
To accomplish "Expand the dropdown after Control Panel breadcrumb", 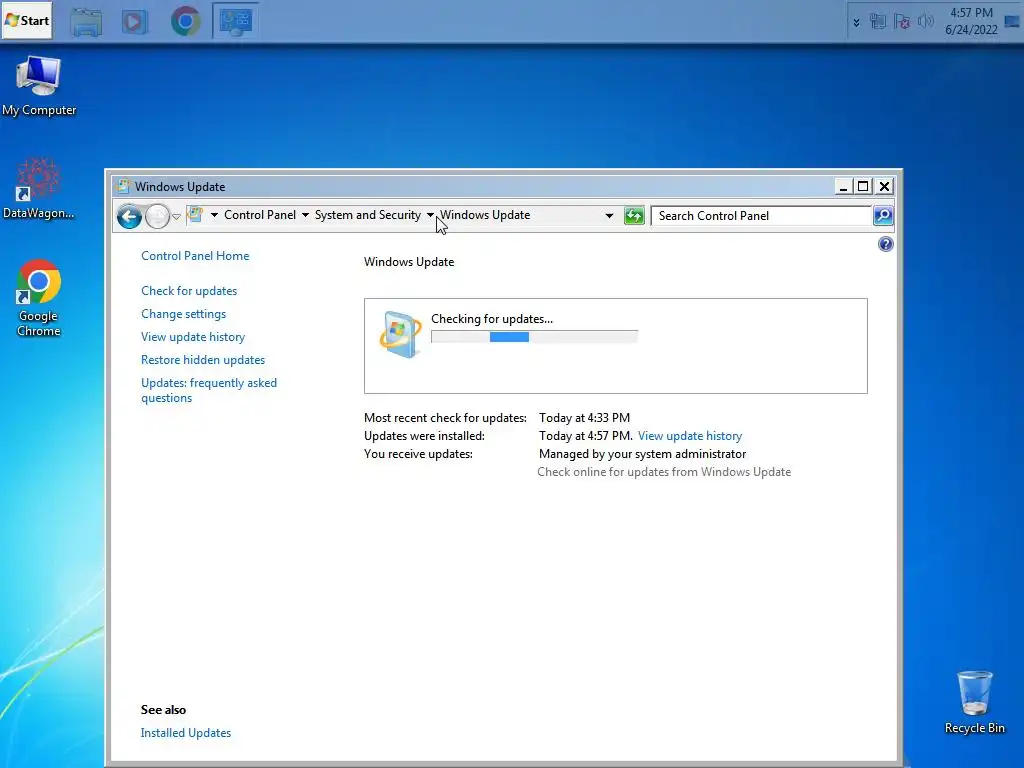I will (x=305, y=215).
